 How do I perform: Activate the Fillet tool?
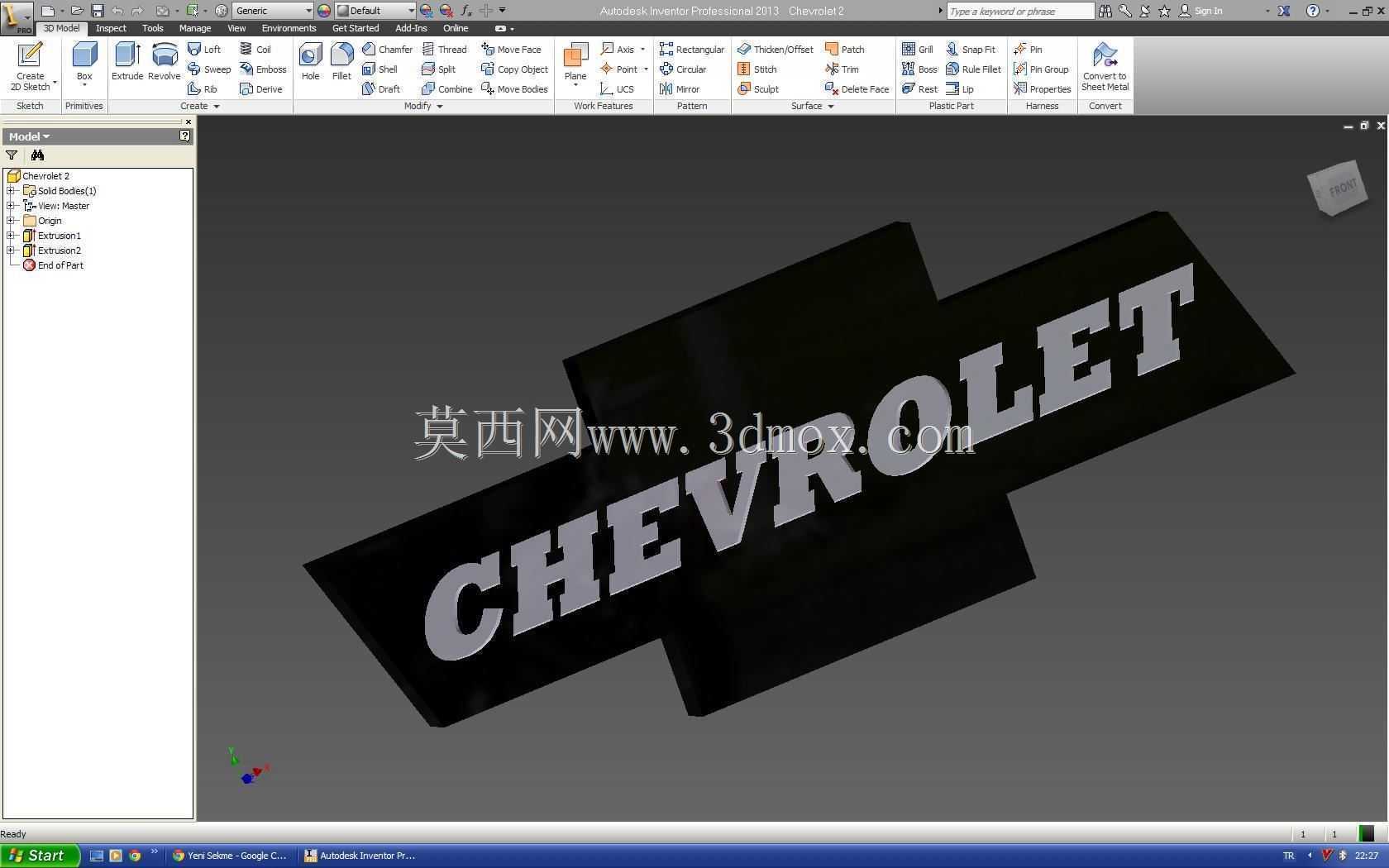[x=341, y=62]
